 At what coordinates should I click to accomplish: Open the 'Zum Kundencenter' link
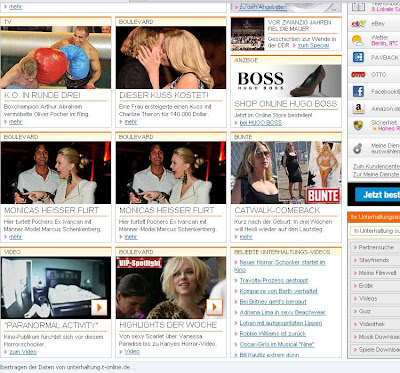376,166
